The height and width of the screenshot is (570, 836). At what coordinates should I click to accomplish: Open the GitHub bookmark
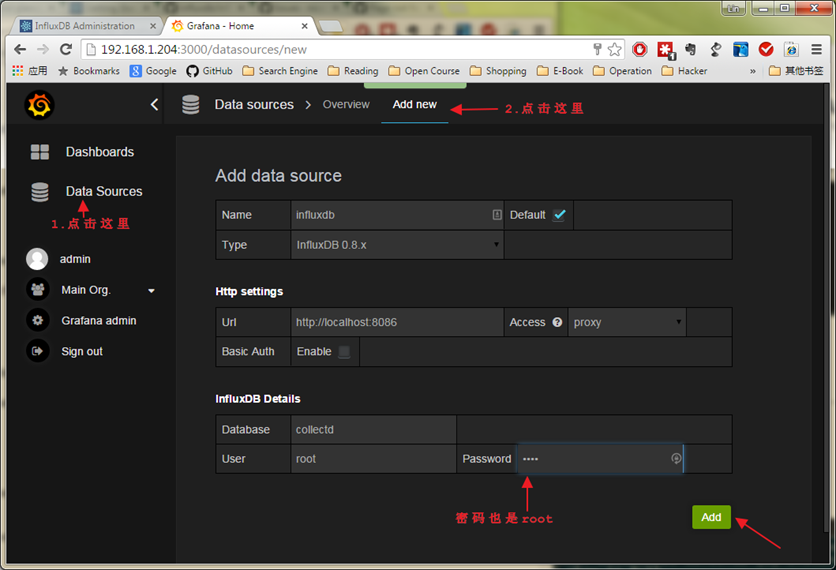coord(209,71)
